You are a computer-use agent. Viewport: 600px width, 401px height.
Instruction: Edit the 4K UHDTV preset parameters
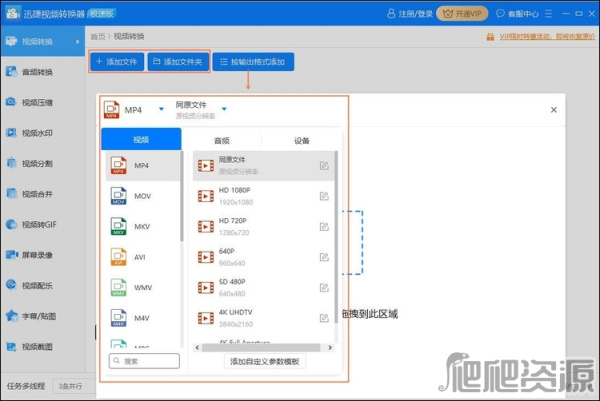324,318
